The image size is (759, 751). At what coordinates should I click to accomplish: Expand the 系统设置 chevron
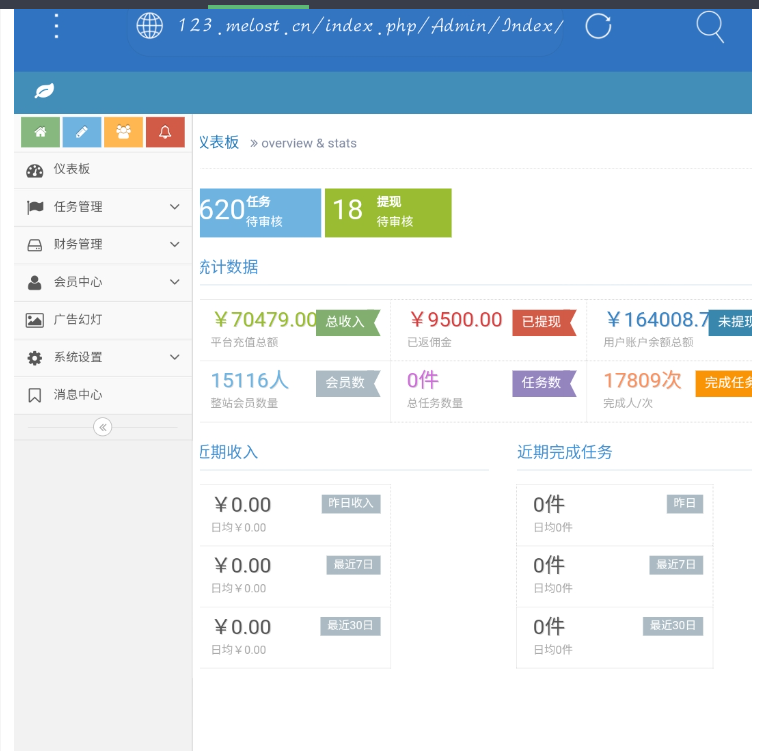175,357
